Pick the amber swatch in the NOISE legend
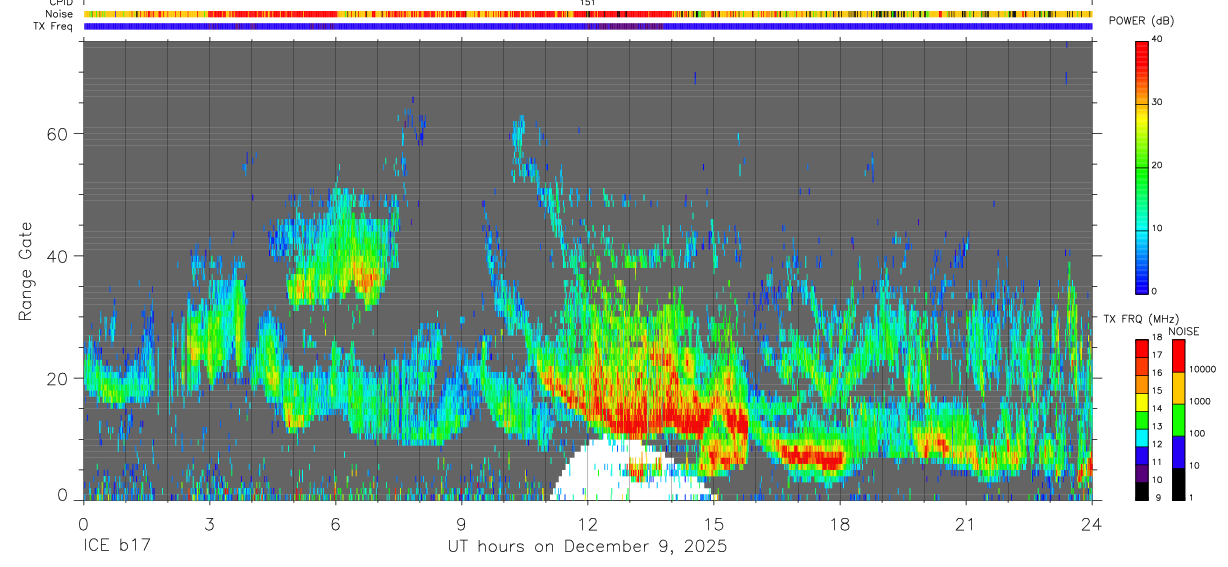The width and height of the screenshot is (1228, 567). point(1179,388)
